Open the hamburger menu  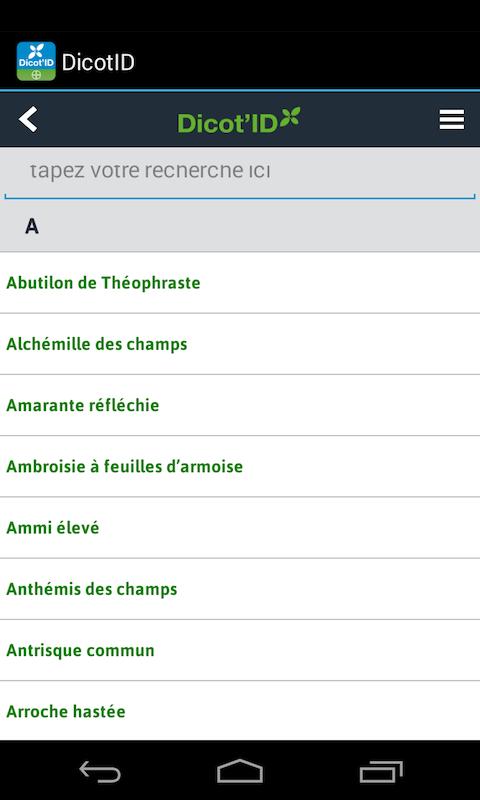(x=451, y=119)
